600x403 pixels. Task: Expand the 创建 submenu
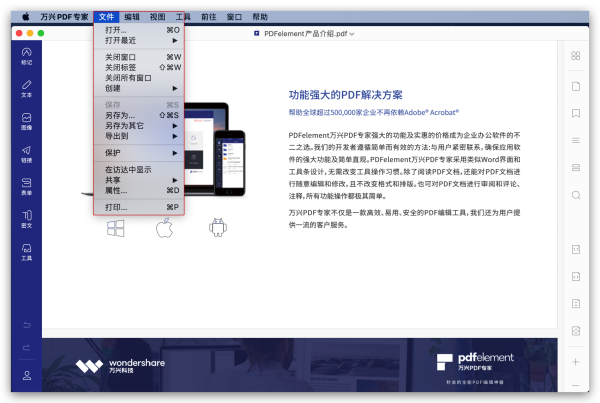(139, 88)
